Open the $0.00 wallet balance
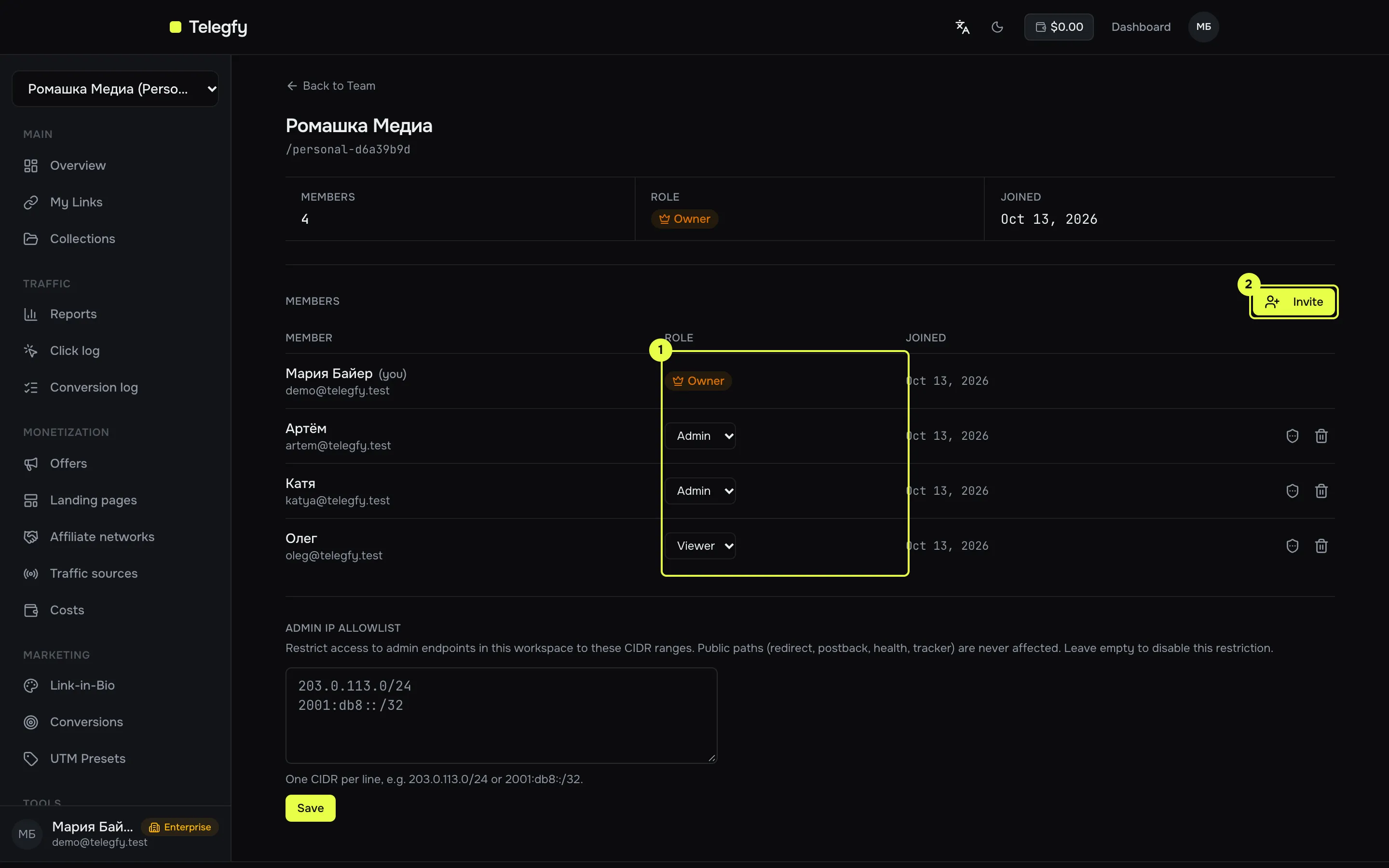The image size is (1389, 868). point(1059,27)
